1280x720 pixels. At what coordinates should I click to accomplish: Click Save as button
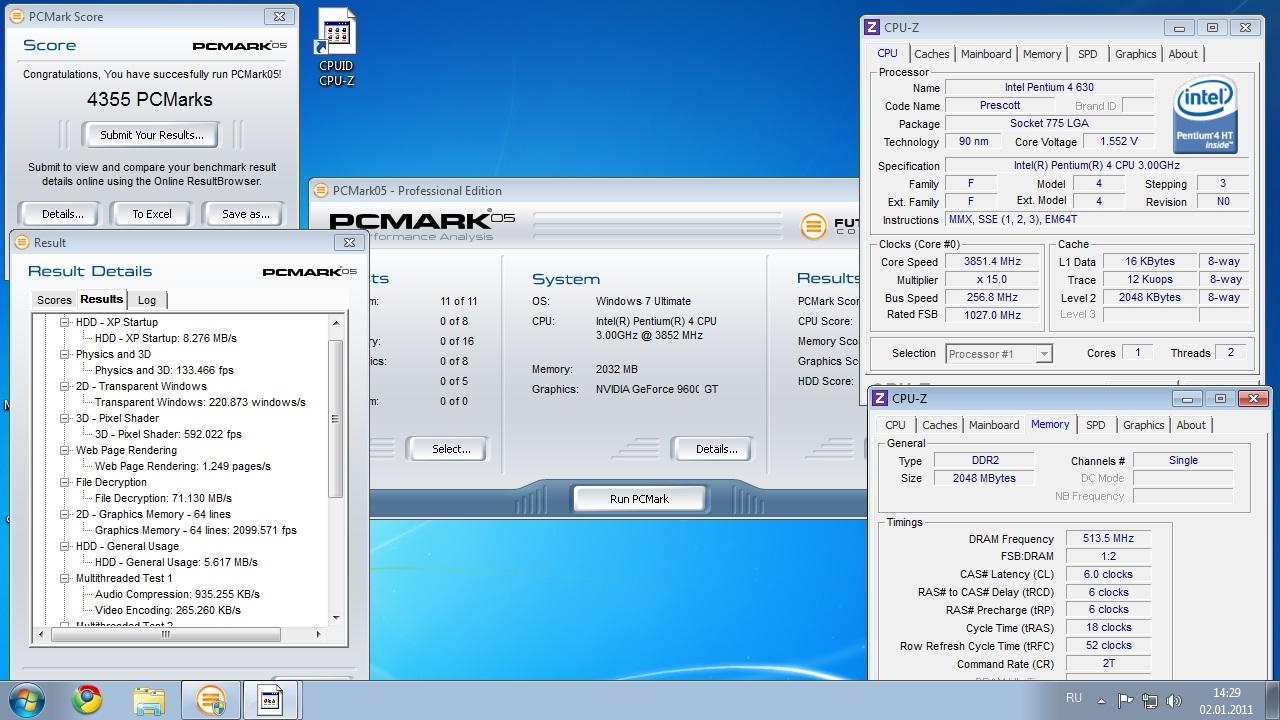(x=246, y=214)
